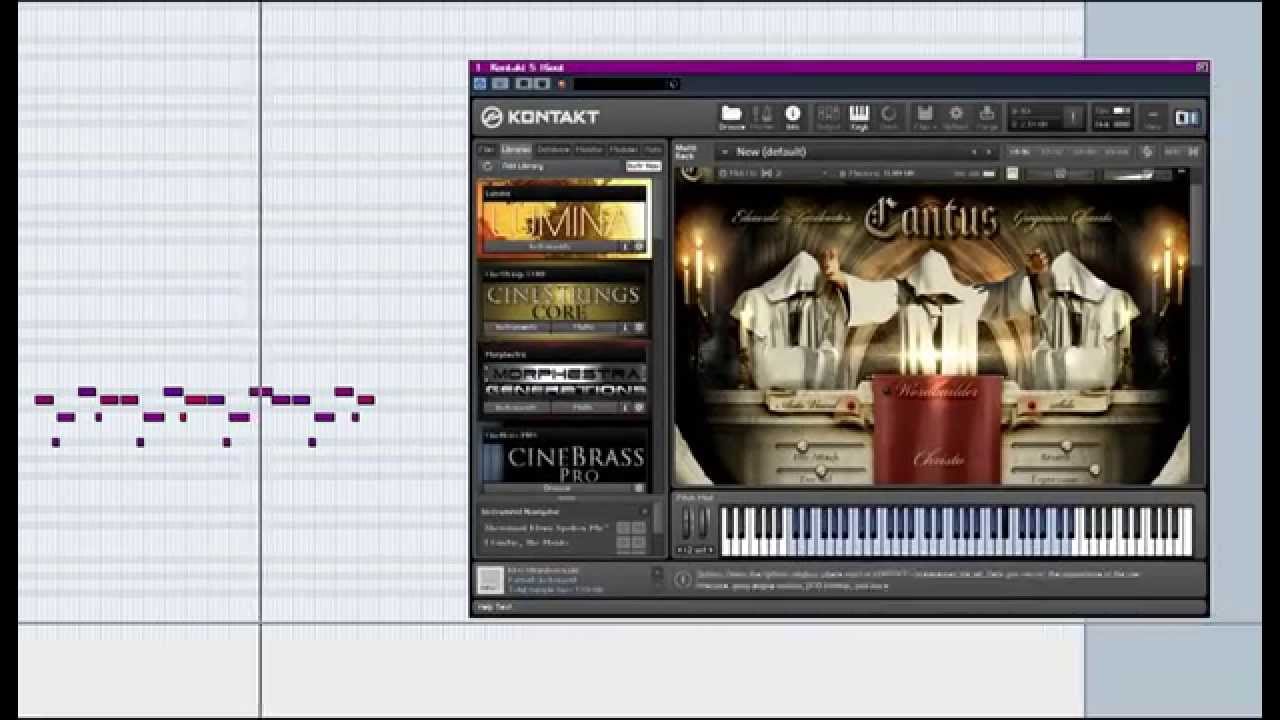This screenshot has width=1280, height=720.
Task: Click the Master editor icon in Kontakt header
Action: pos(763,116)
